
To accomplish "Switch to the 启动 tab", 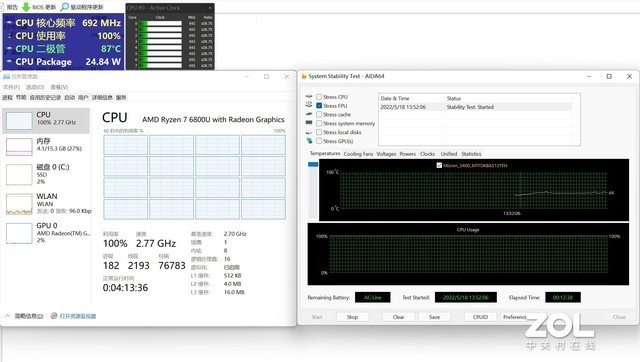I will click(70, 97).
